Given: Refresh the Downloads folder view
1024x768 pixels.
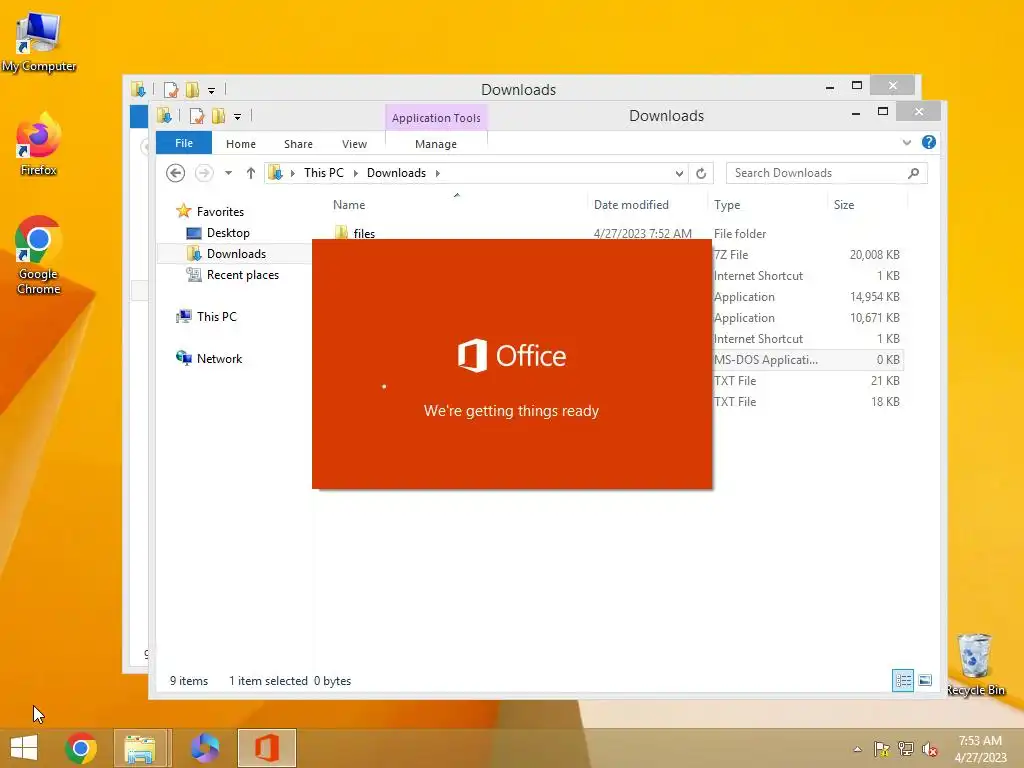Looking at the screenshot, I should click(701, 173).
